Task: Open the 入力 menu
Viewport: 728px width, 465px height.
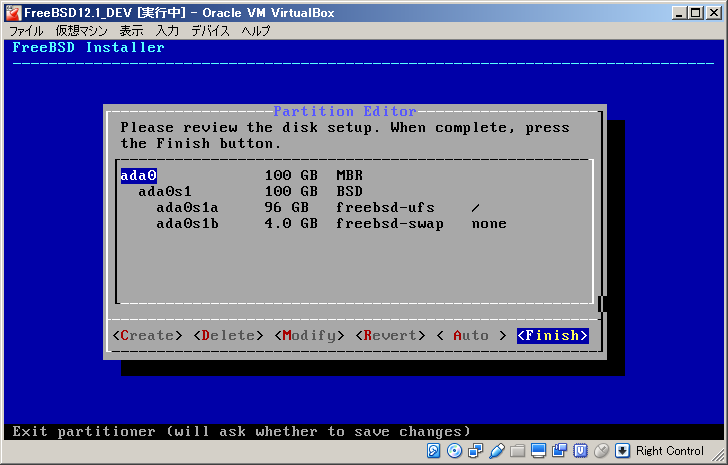Action: [167, 31]
